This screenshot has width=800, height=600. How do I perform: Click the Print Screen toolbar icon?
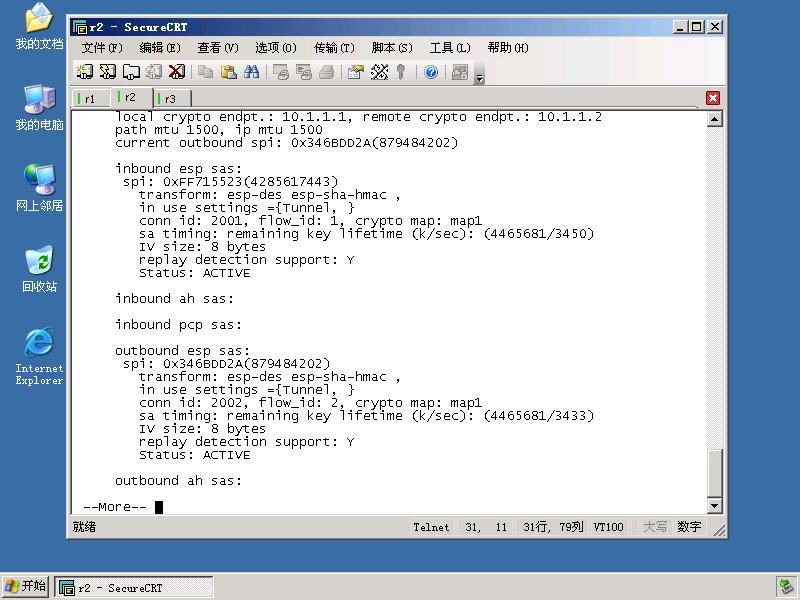(281, 72)
